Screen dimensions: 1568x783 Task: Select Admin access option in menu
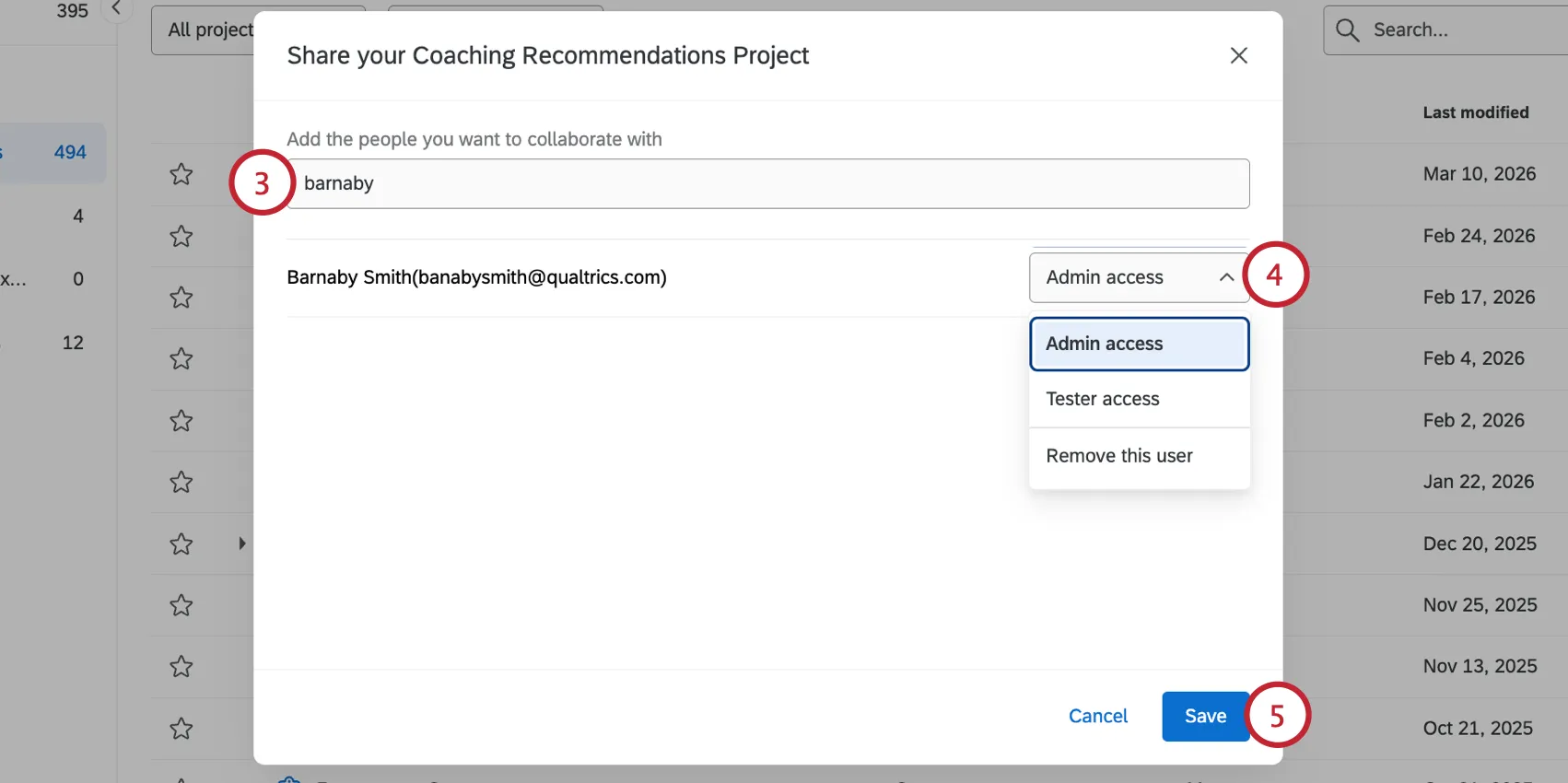click(x=1139, y=344)
